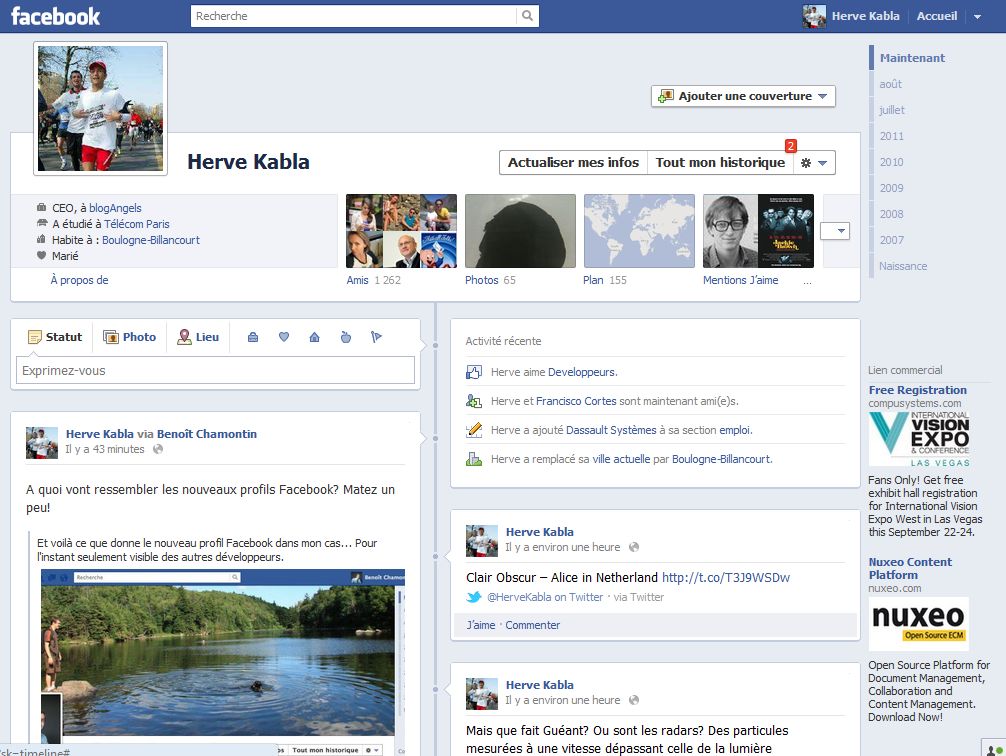
Task: Expand the profile sections dropdown arrow
Action: click(835, 231)
